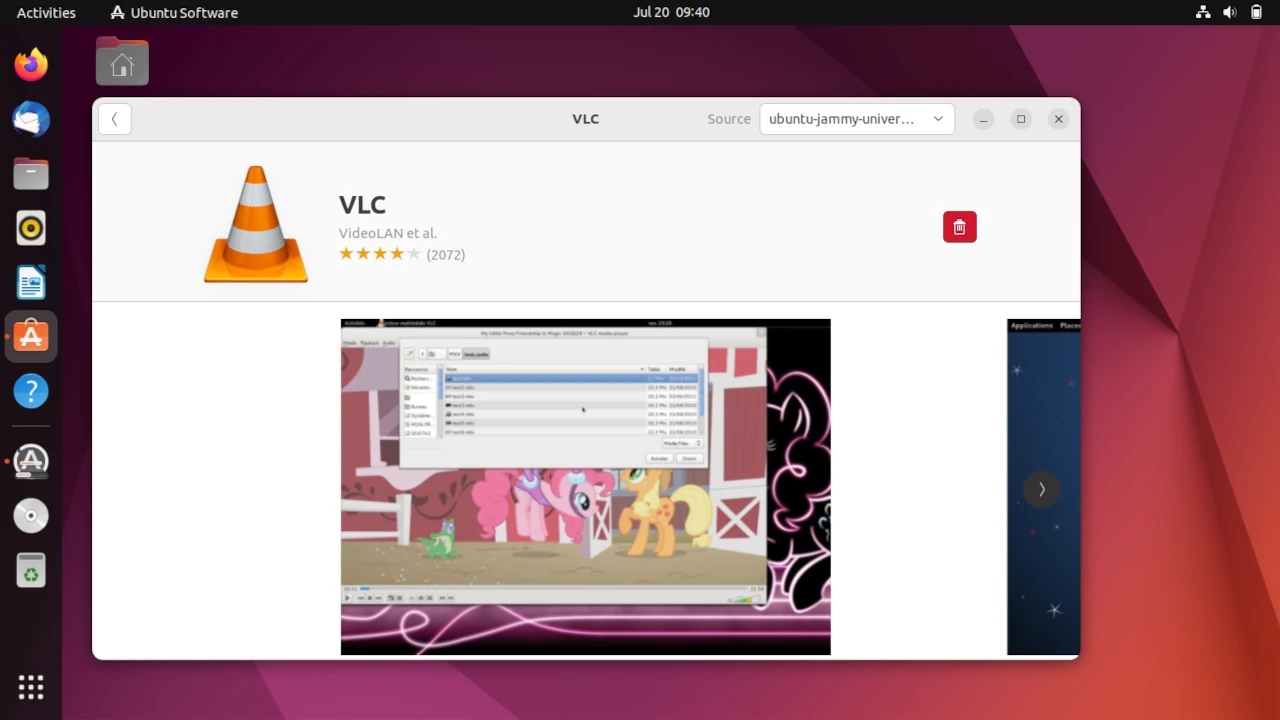
Task: Click the VLC pony screenshot thumbnail
Action: click(x=585, y=487)
